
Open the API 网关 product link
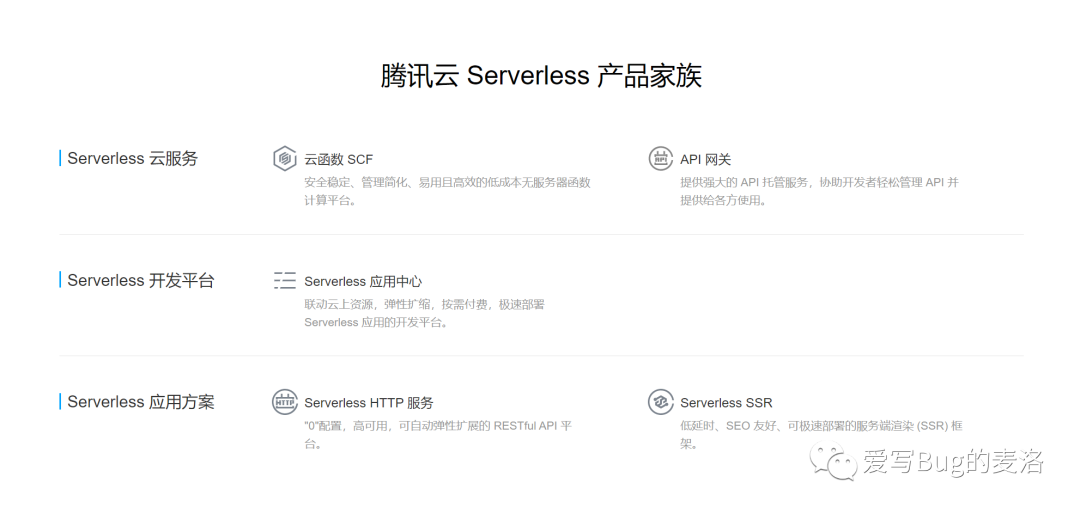tap(705, 160)
